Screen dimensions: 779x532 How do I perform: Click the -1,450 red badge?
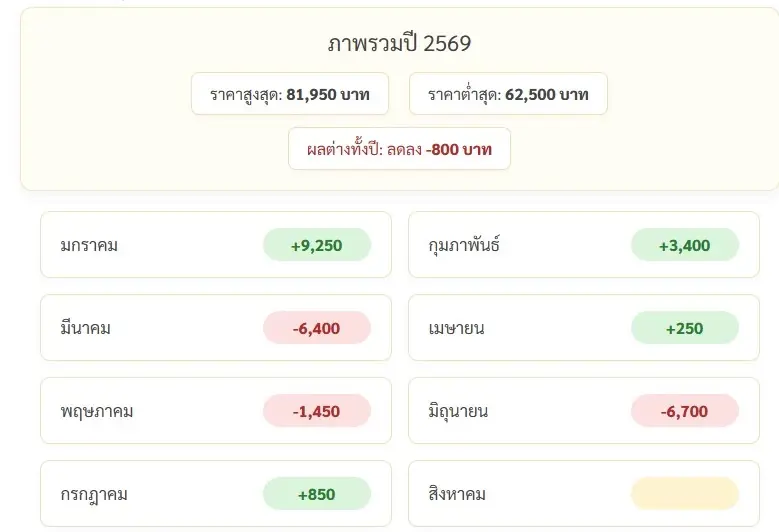click(x=317, y=411)
